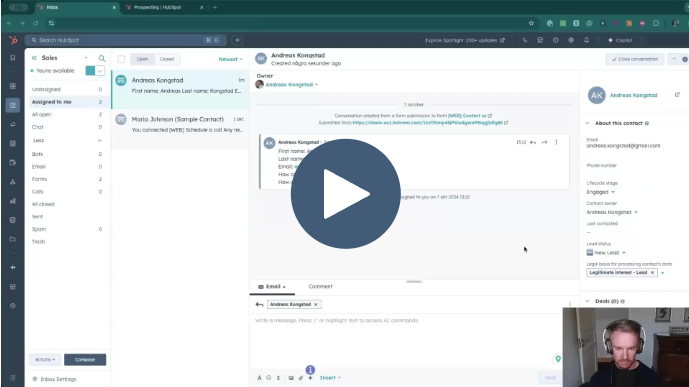Open notifications bell icon
The width and height of the screenshot is (689, 387).
pyautogui.click(x=586, y=40)
